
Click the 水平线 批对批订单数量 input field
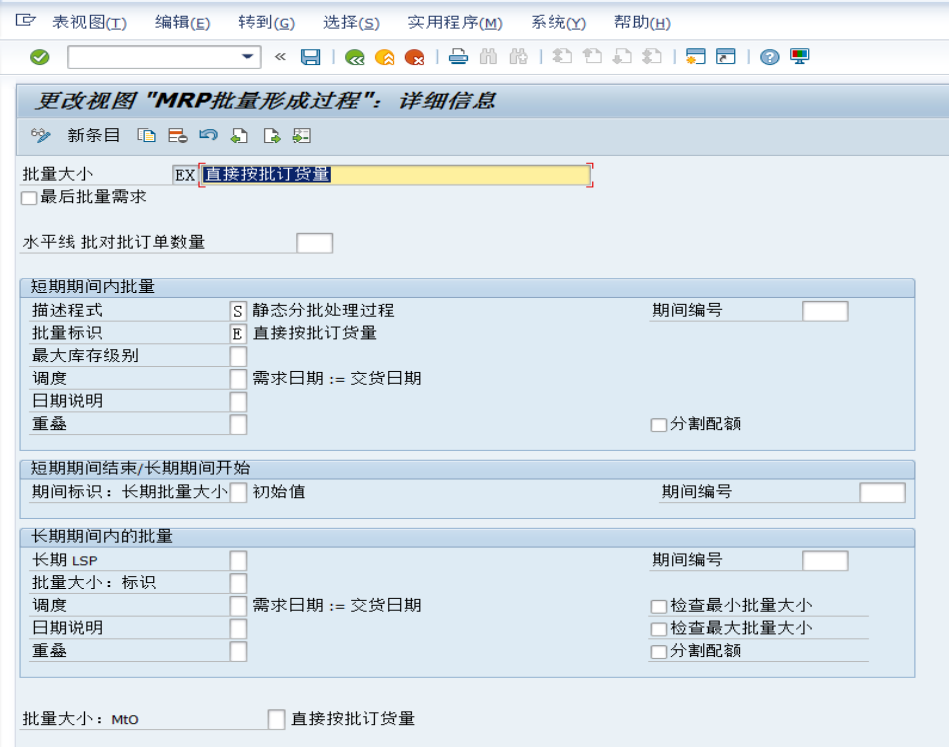315,243
